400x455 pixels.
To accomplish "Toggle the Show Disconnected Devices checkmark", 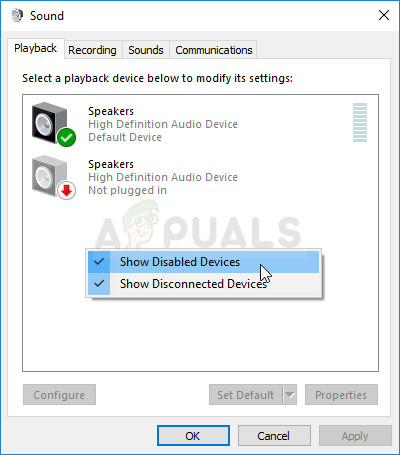I will click(99, 284).
